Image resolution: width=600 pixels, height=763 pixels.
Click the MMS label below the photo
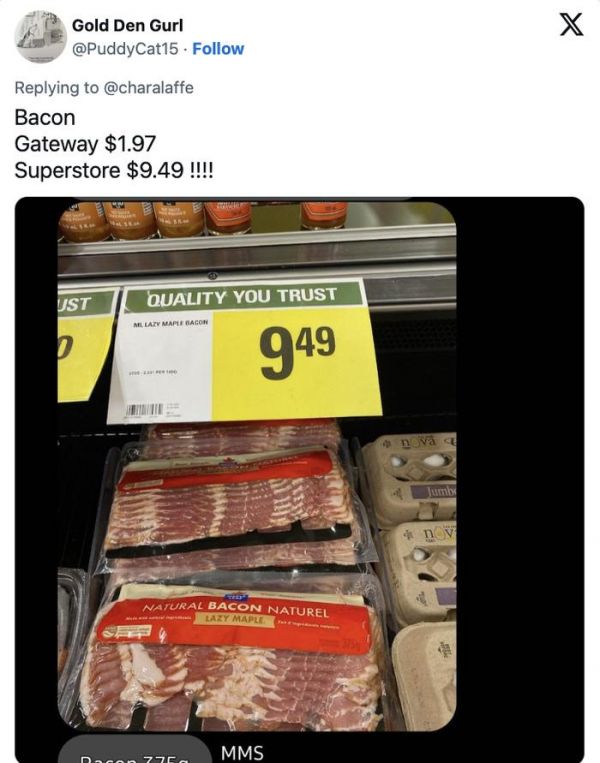click(x=241, y=752)
